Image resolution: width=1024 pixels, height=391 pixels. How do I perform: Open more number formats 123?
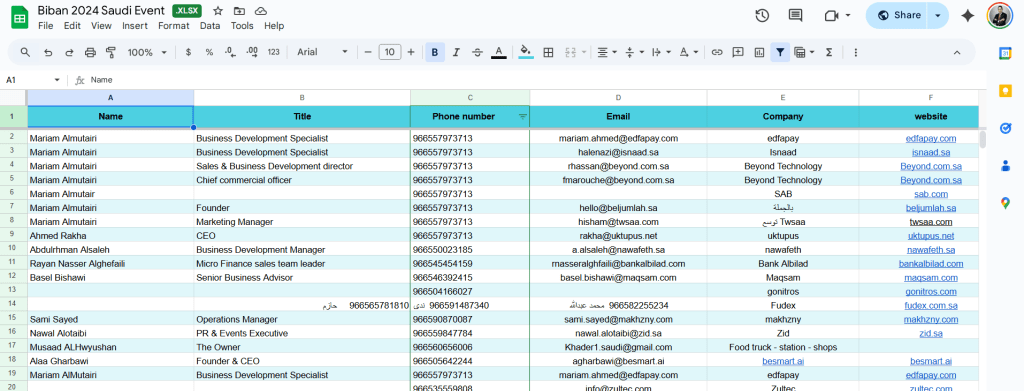point(274,52)
